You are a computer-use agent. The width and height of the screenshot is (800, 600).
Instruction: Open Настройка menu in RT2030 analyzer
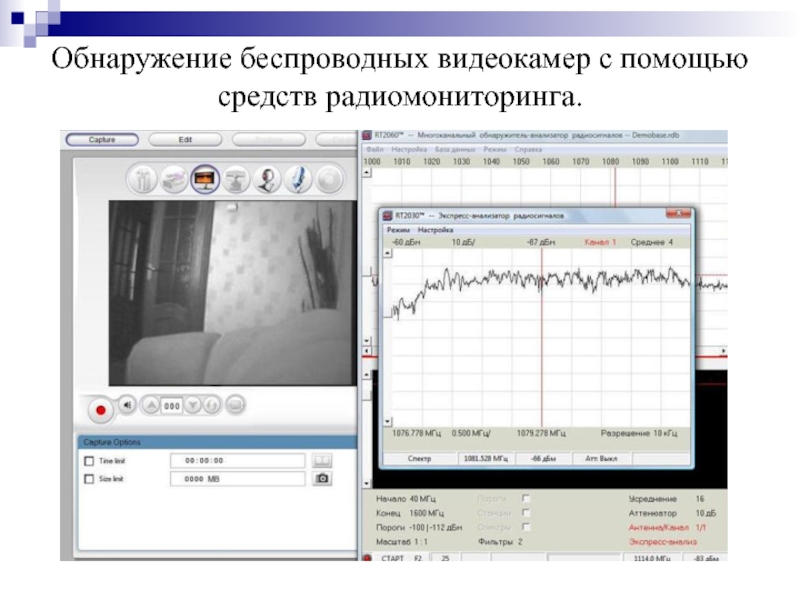(435, 230)
